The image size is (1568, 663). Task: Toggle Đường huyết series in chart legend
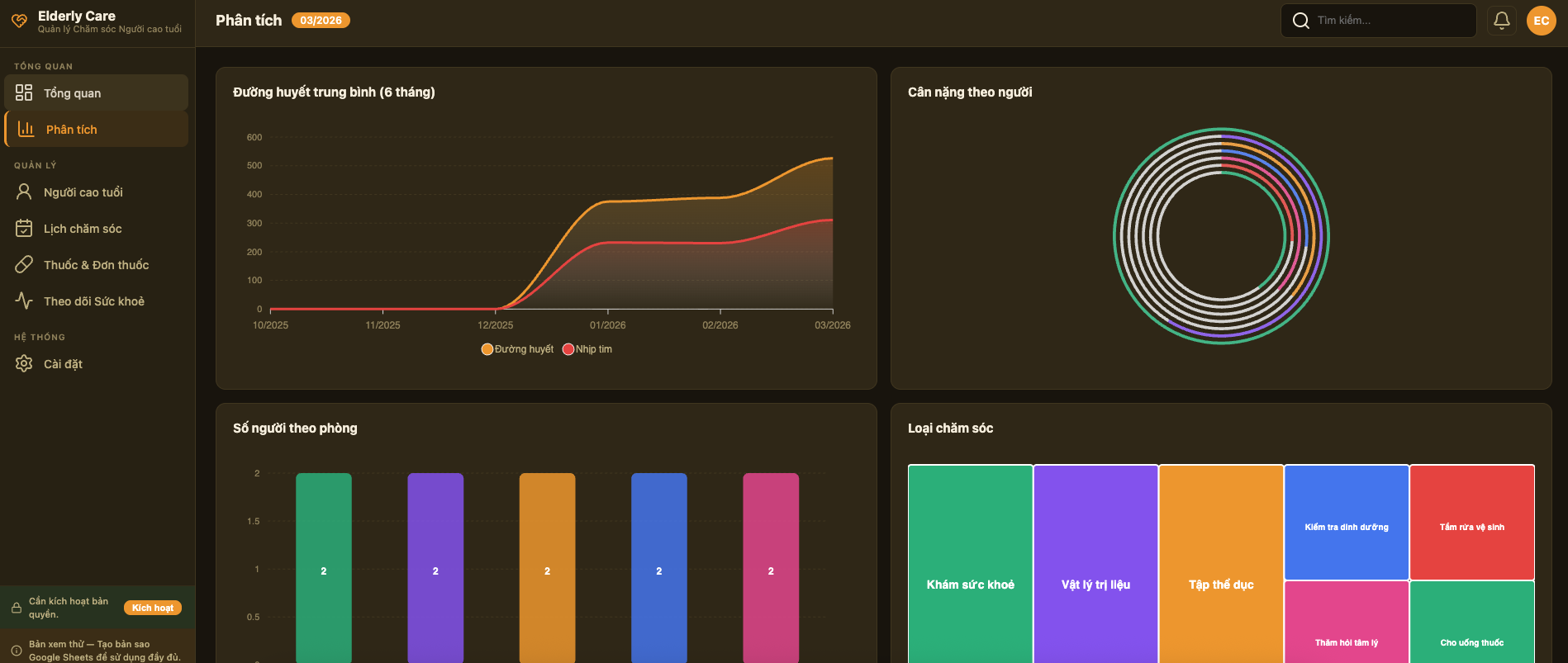pyautogui.click(x=517, y=349)
